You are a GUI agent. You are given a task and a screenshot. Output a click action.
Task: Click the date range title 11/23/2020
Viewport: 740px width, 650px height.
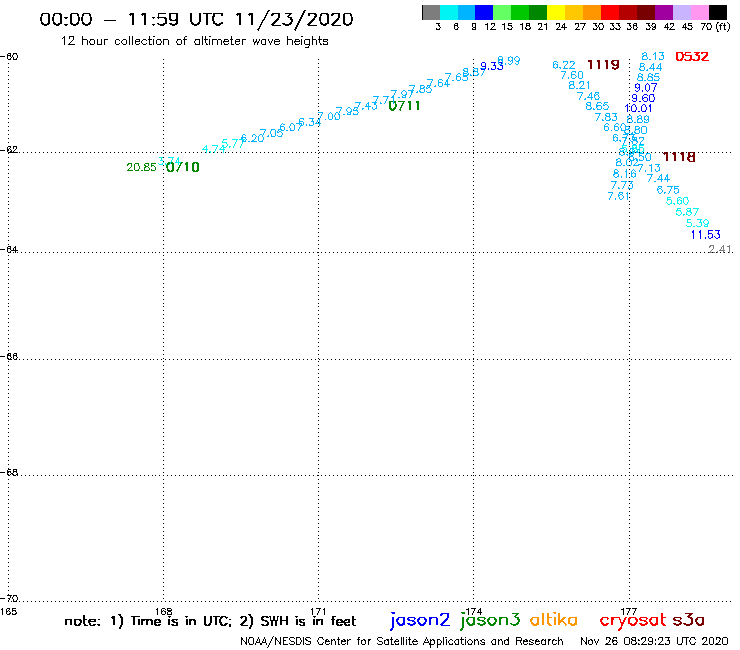[x=294, y=19]
